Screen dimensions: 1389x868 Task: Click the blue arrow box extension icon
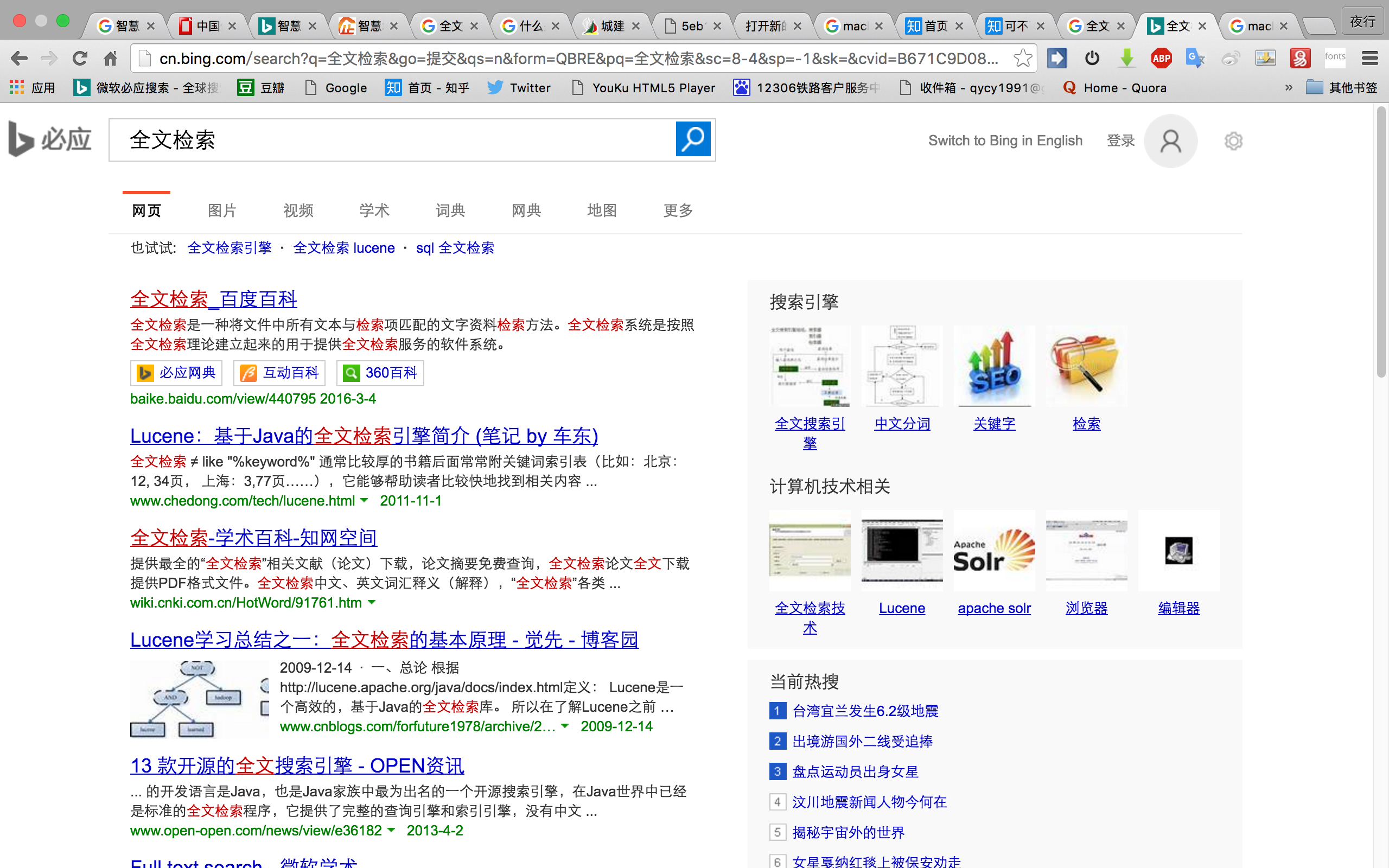coord(1057,58)
